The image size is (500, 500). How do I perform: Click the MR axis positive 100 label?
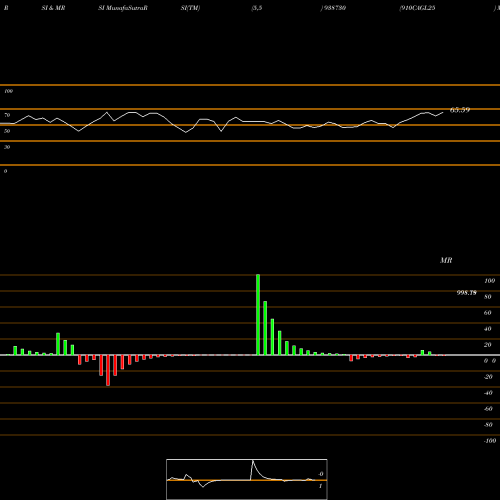coord(490,281)
